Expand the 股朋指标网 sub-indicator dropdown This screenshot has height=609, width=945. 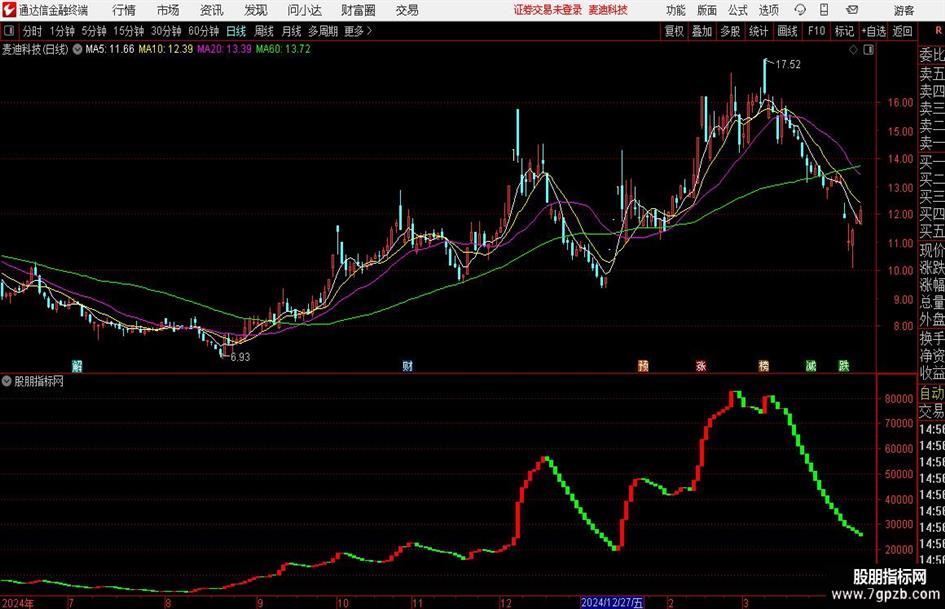click(7, 381)
